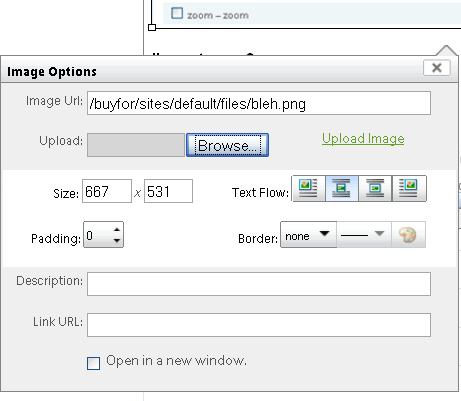
Task: Expand the border line width dropdown
Action: (364, 235)
